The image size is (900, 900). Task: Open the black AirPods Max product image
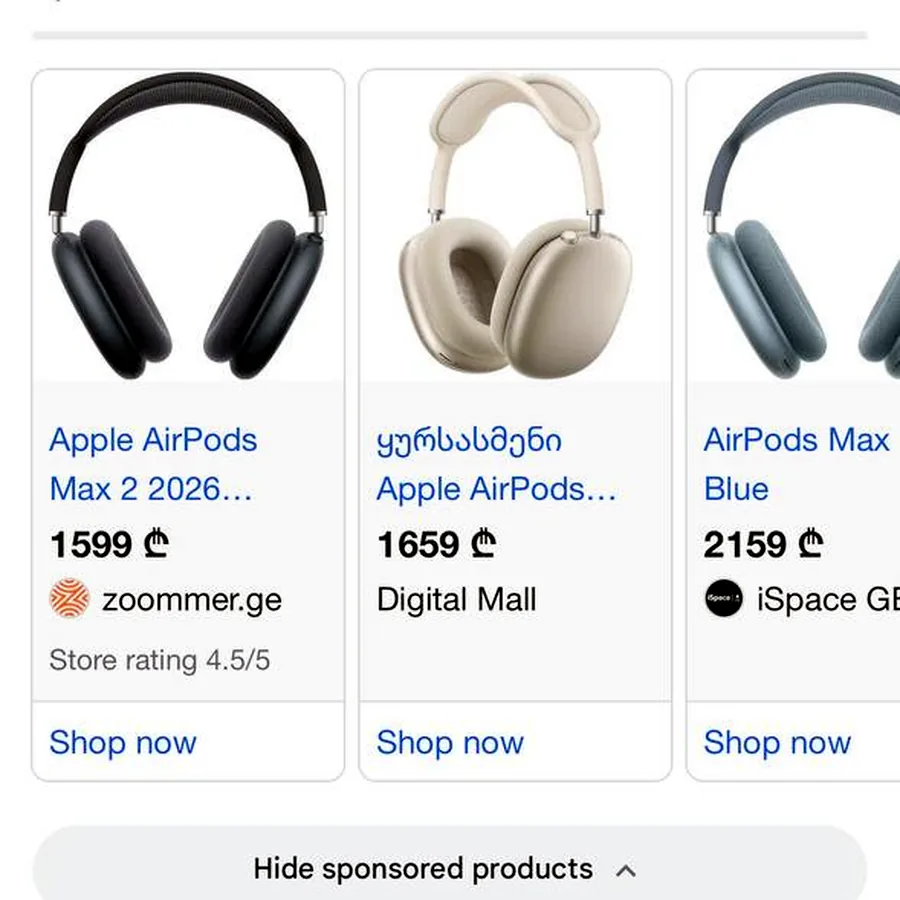188,226
